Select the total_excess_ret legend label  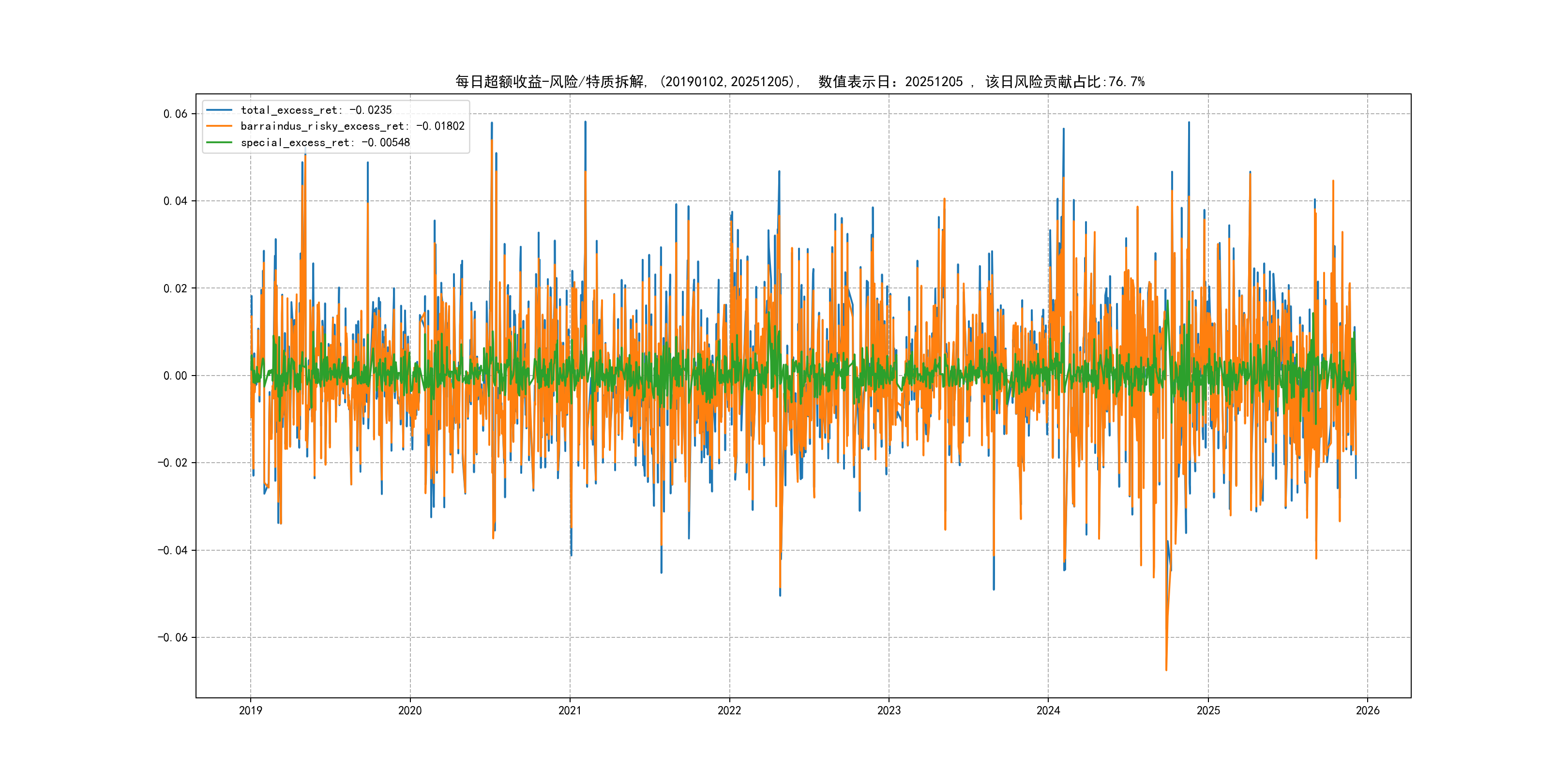point(316,110)
